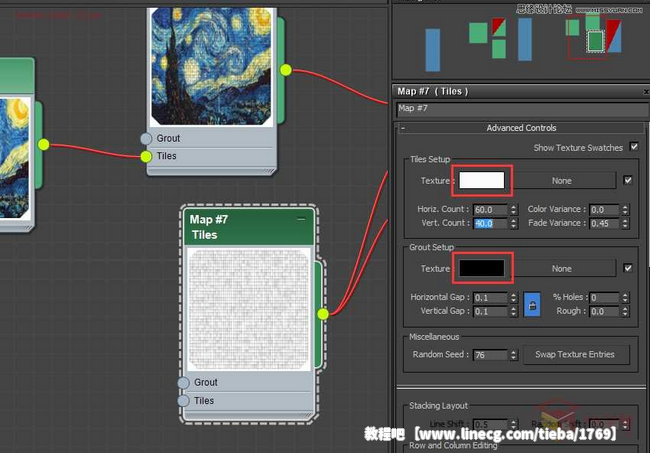Adjust the % Holes spinner
651x453 pixels.
(x=625, y=298)
